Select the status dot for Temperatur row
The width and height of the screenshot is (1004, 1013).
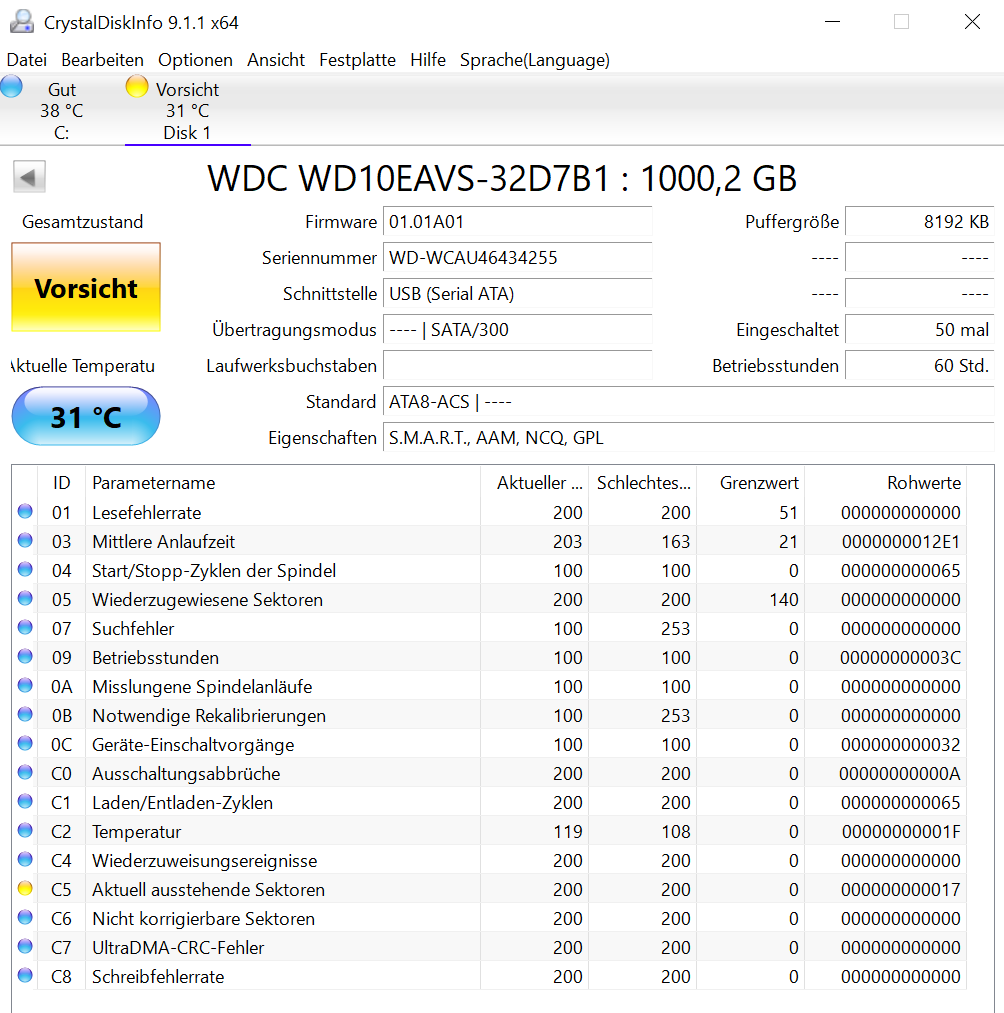[25, 831]
